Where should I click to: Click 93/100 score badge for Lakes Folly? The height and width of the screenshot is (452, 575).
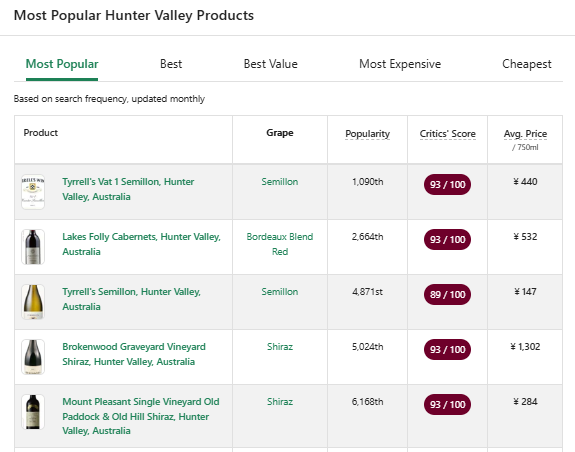point(447,239)
